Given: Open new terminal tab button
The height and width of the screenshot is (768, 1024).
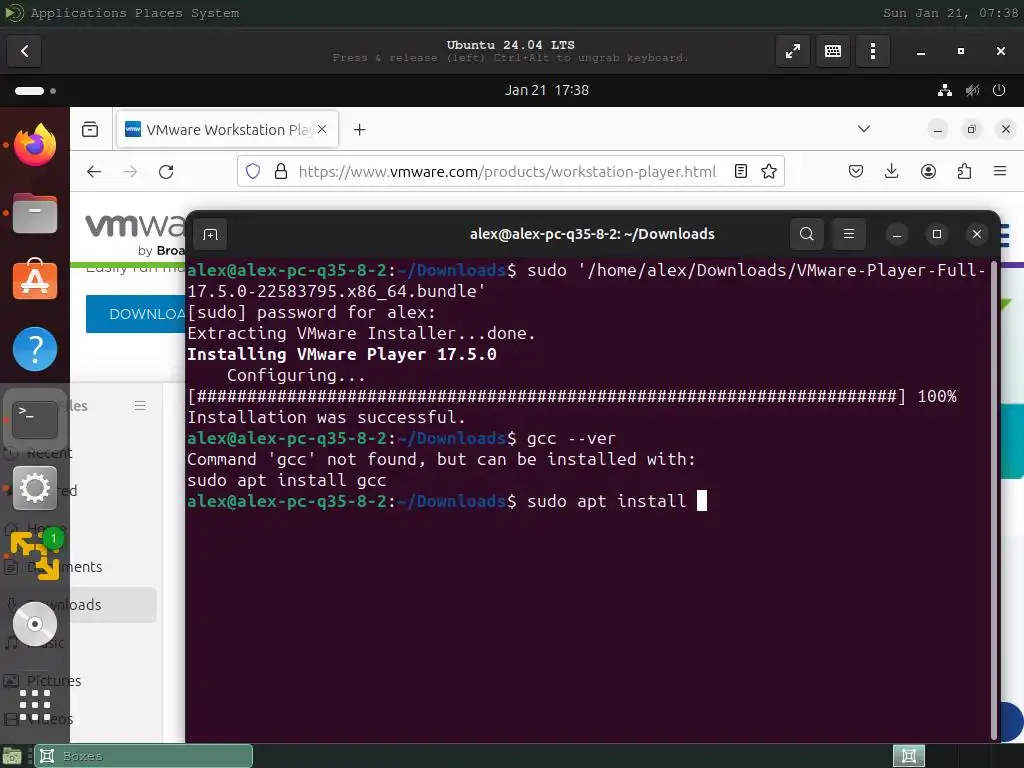Looking at the screenshot, I should pos(210,234).
